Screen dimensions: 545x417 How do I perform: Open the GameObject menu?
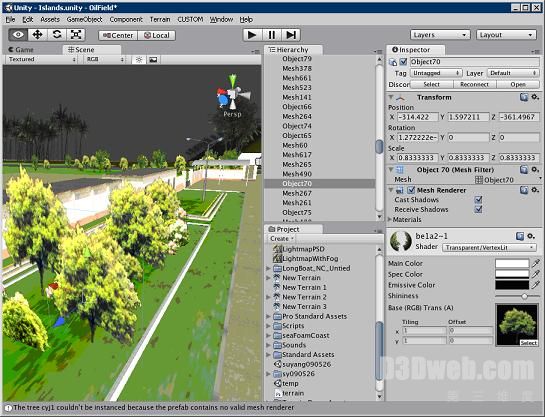coord(84,19)
